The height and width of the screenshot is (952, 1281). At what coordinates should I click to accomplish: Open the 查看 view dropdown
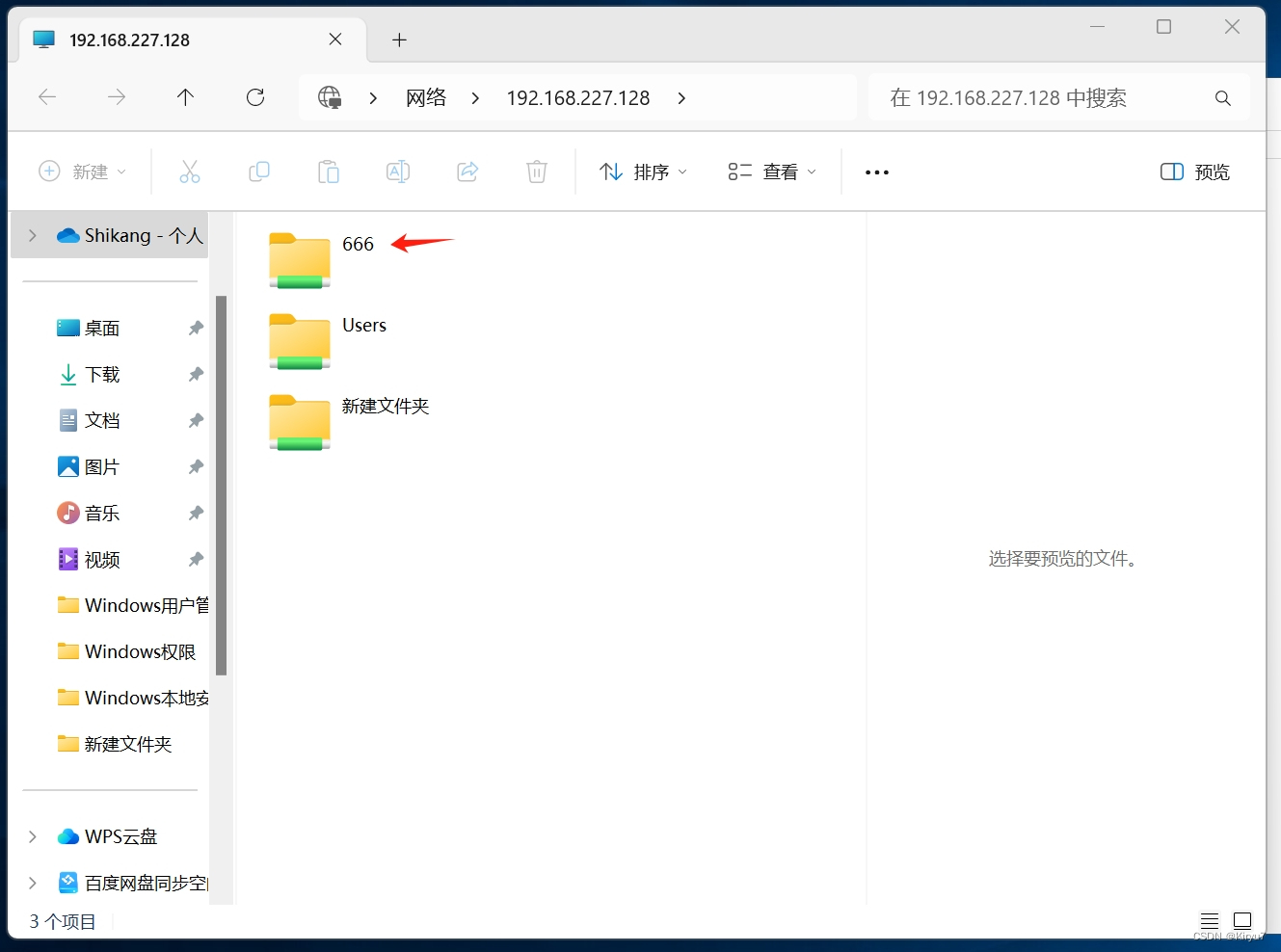772,172
